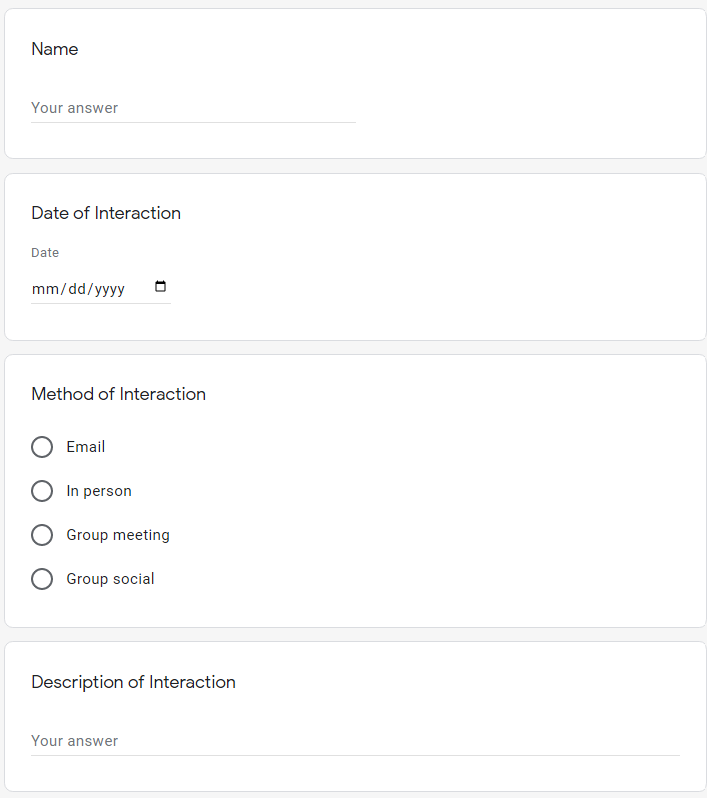
Task: Click the Description of Interaction heading
Action: point(133,682)
